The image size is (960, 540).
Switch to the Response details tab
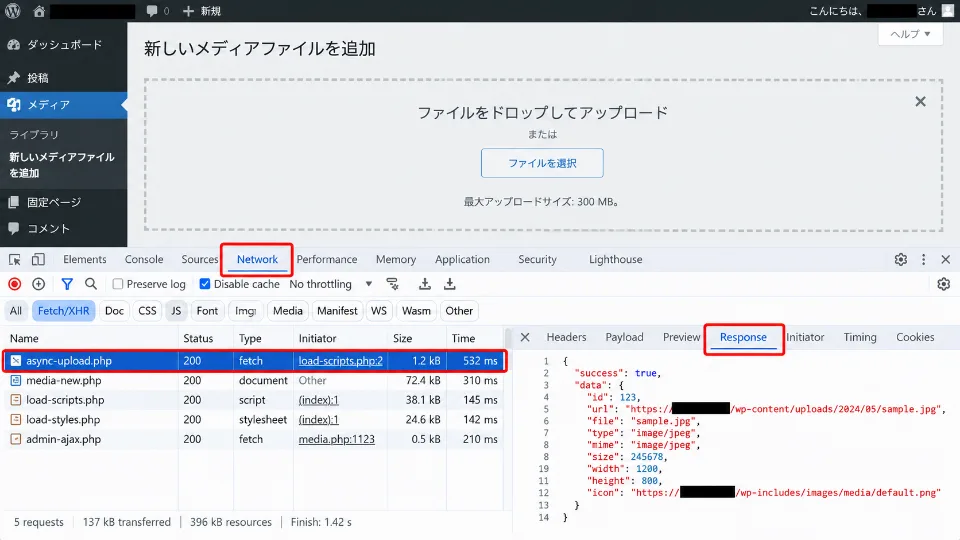[743, 337]
